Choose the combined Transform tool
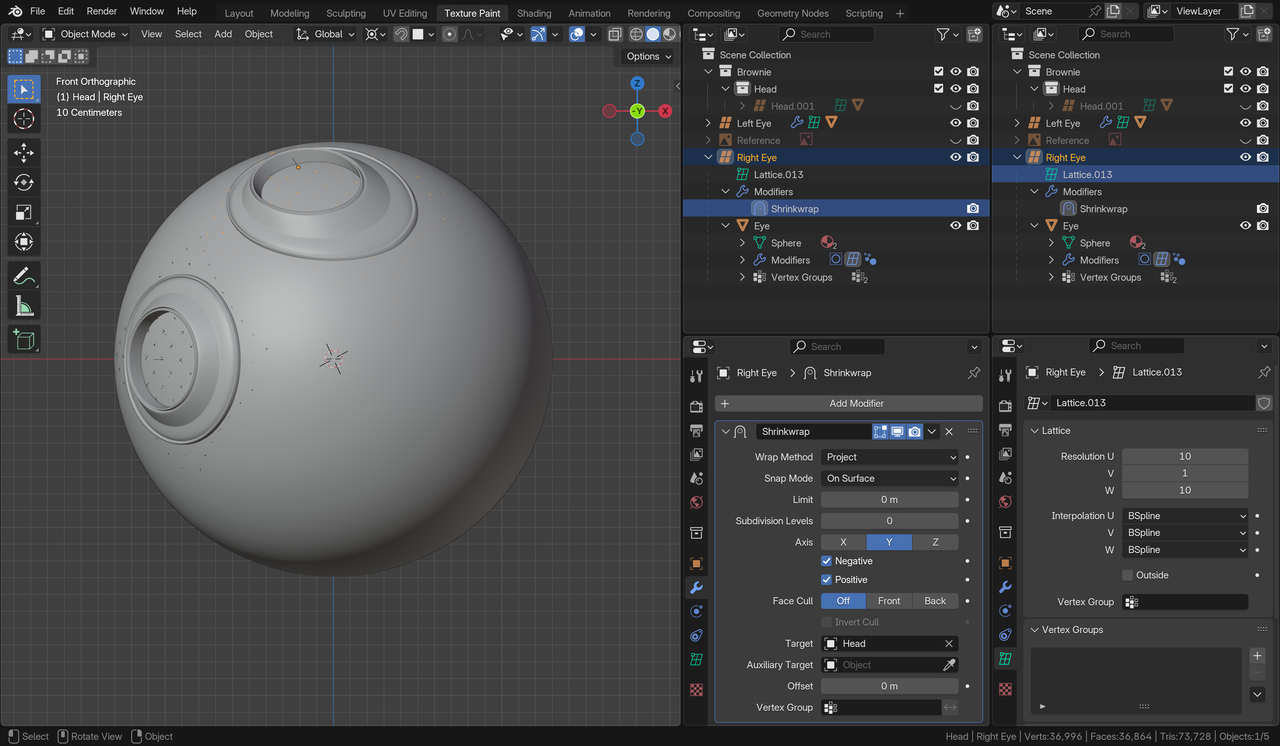This screenshot has width=1280, height=746. tap(24, 242)
